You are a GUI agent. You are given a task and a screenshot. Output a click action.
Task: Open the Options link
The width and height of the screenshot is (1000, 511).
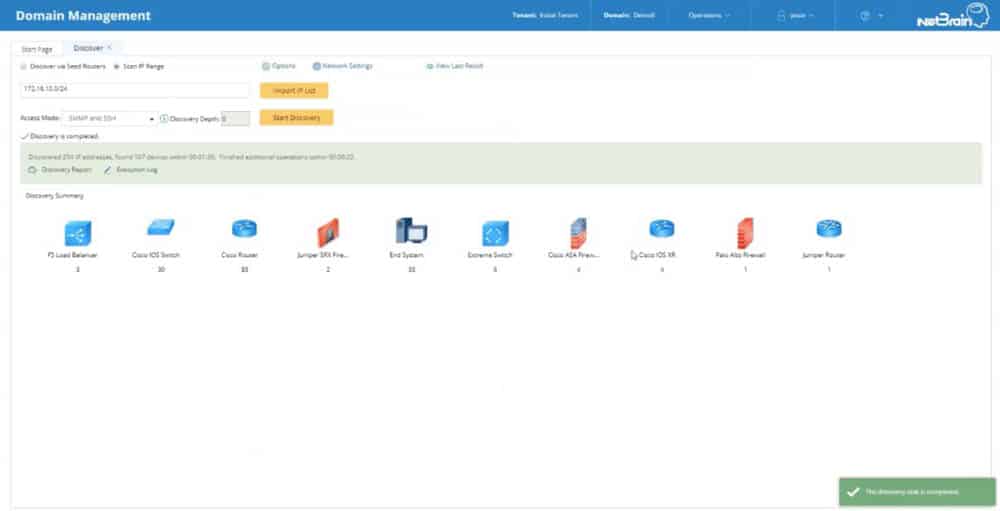coord(284,66)
